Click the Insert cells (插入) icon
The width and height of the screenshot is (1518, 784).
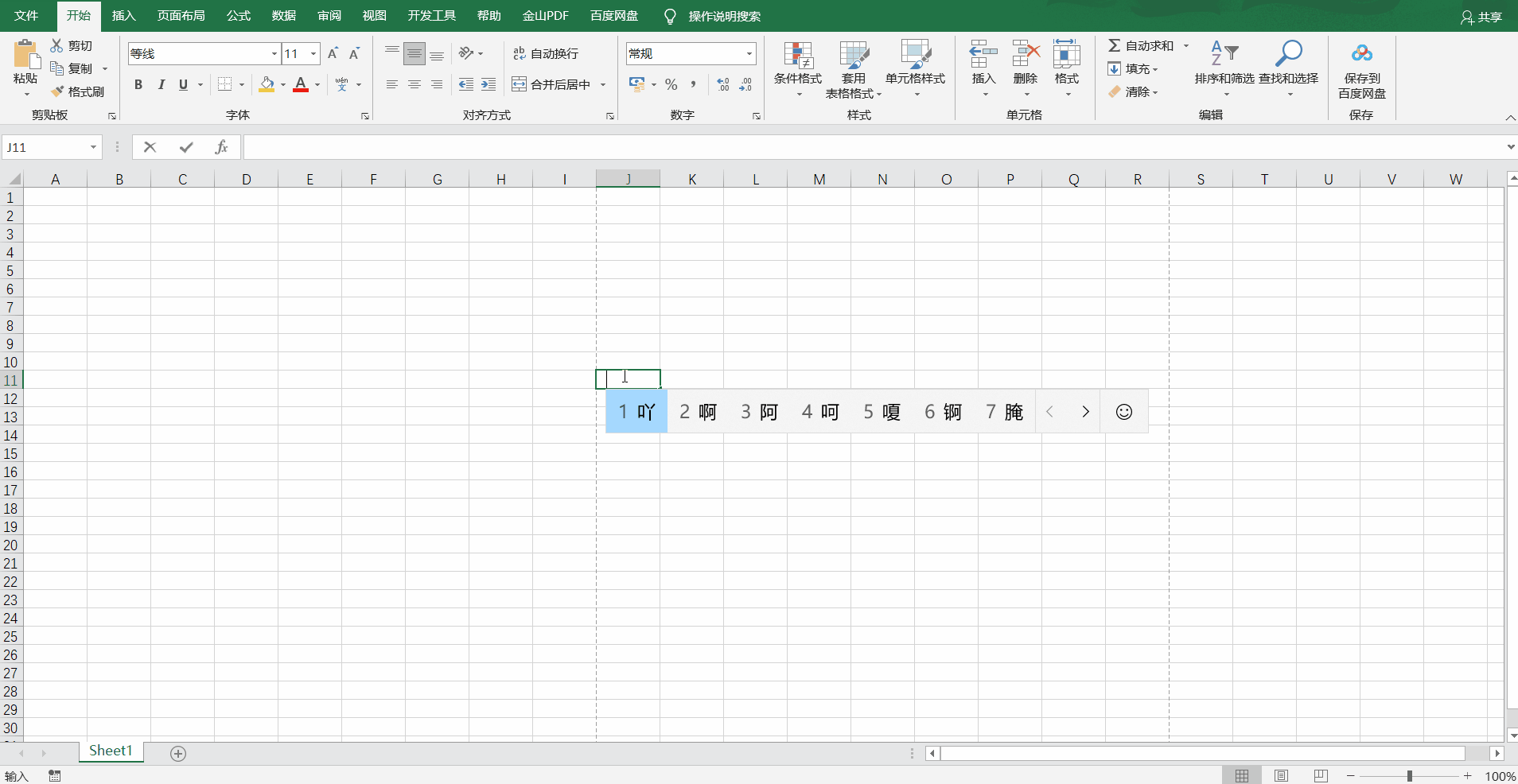[983, 54]
